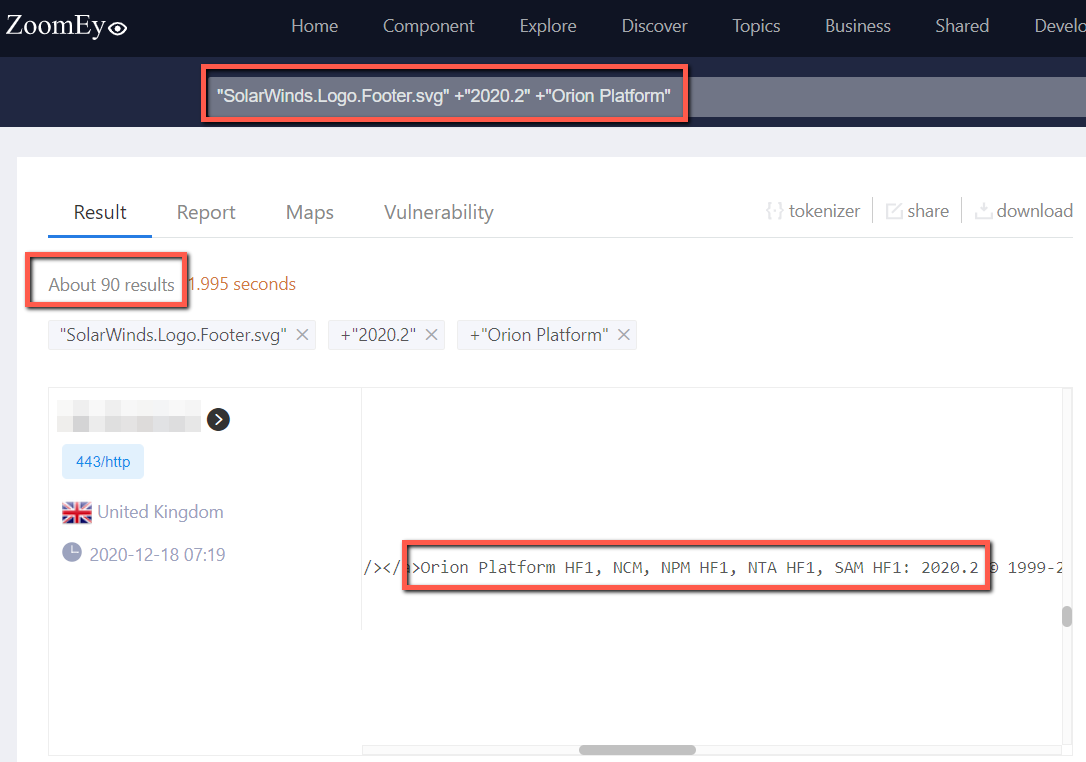Click the clock timestamp icon
1086x762 pixels.
click(72, 552)
